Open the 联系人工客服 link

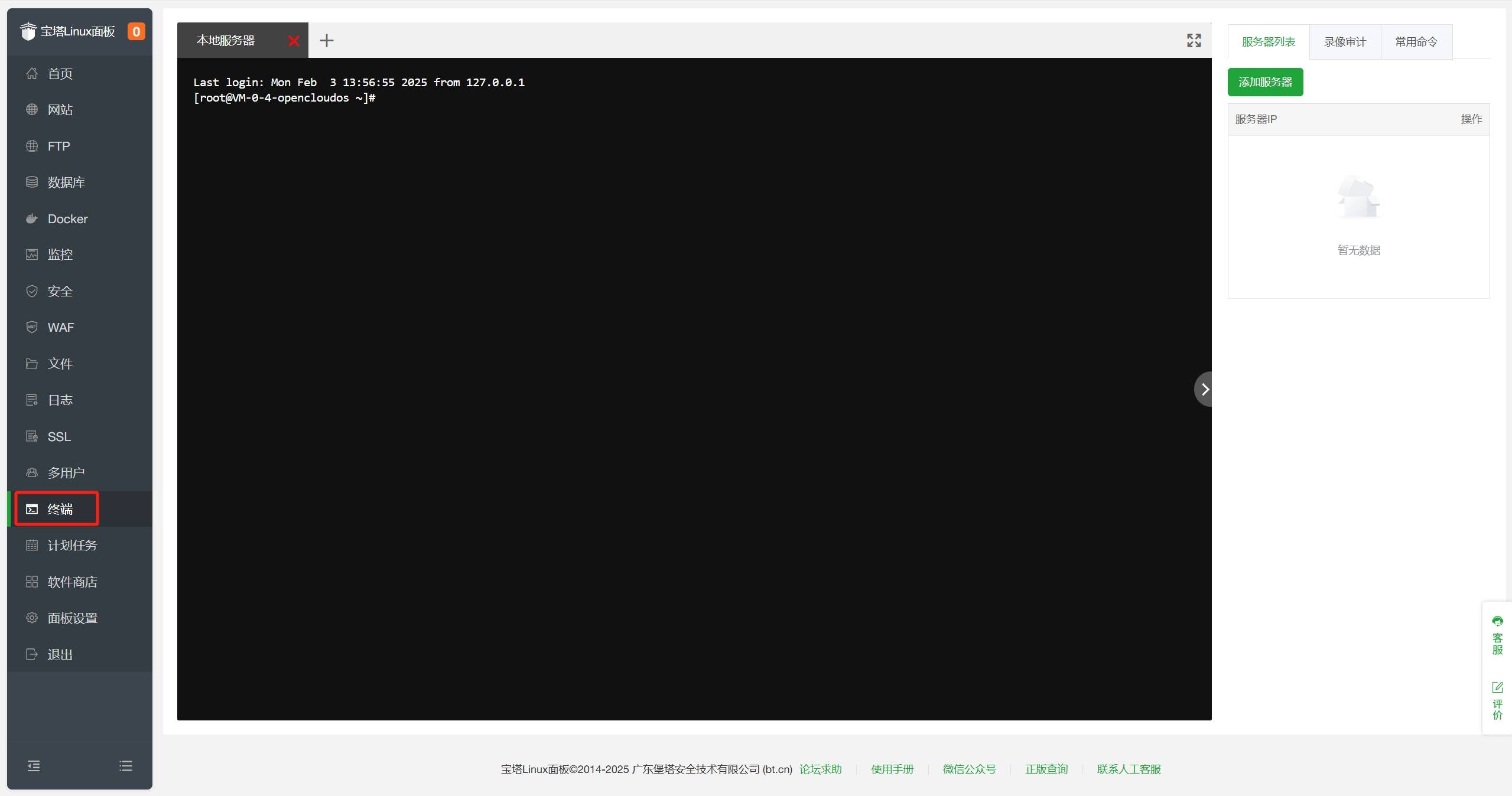pyautogui.click(x=1129, y=769)
